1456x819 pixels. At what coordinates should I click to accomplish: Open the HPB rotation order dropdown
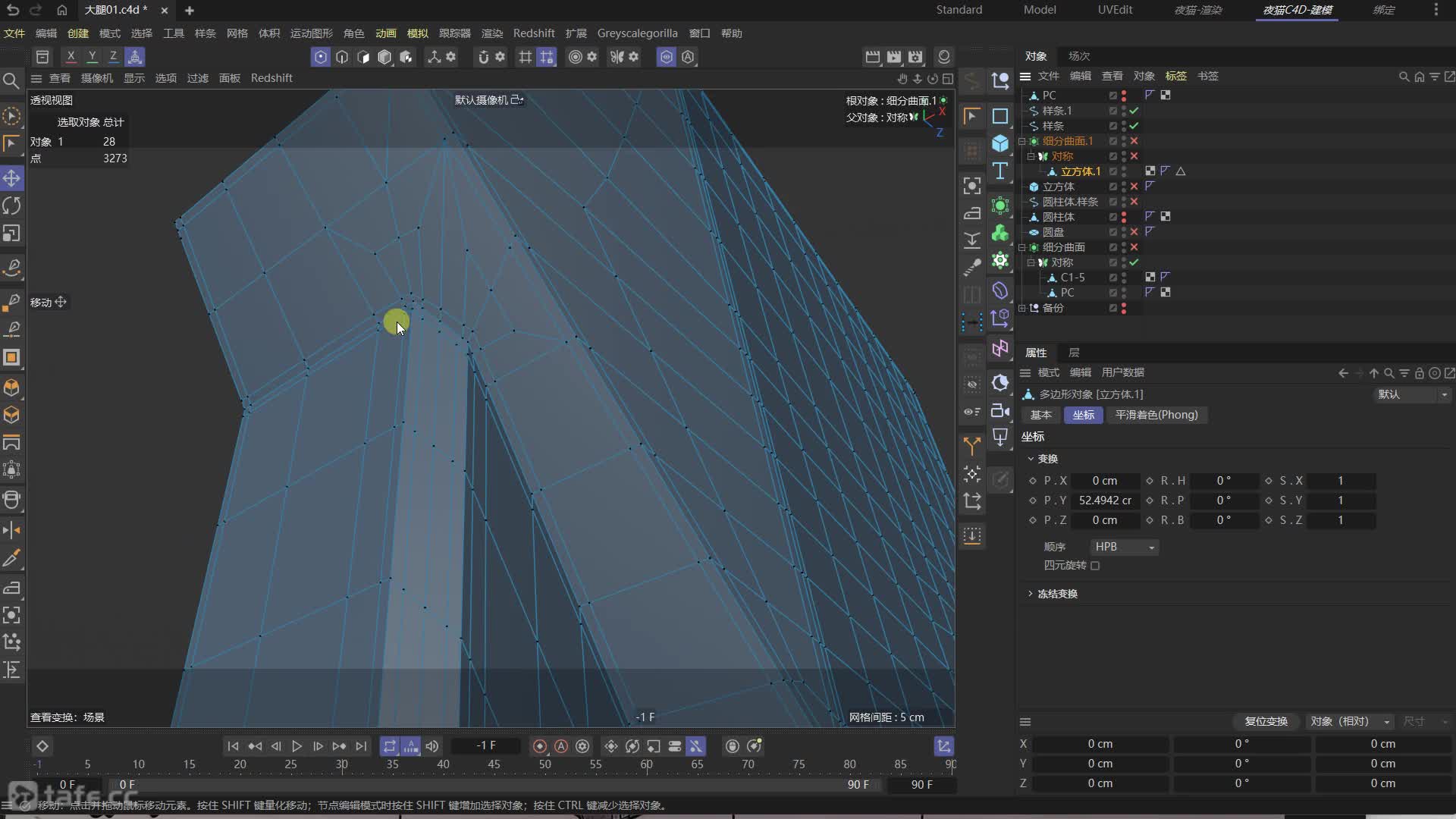tap(1124, 547)
